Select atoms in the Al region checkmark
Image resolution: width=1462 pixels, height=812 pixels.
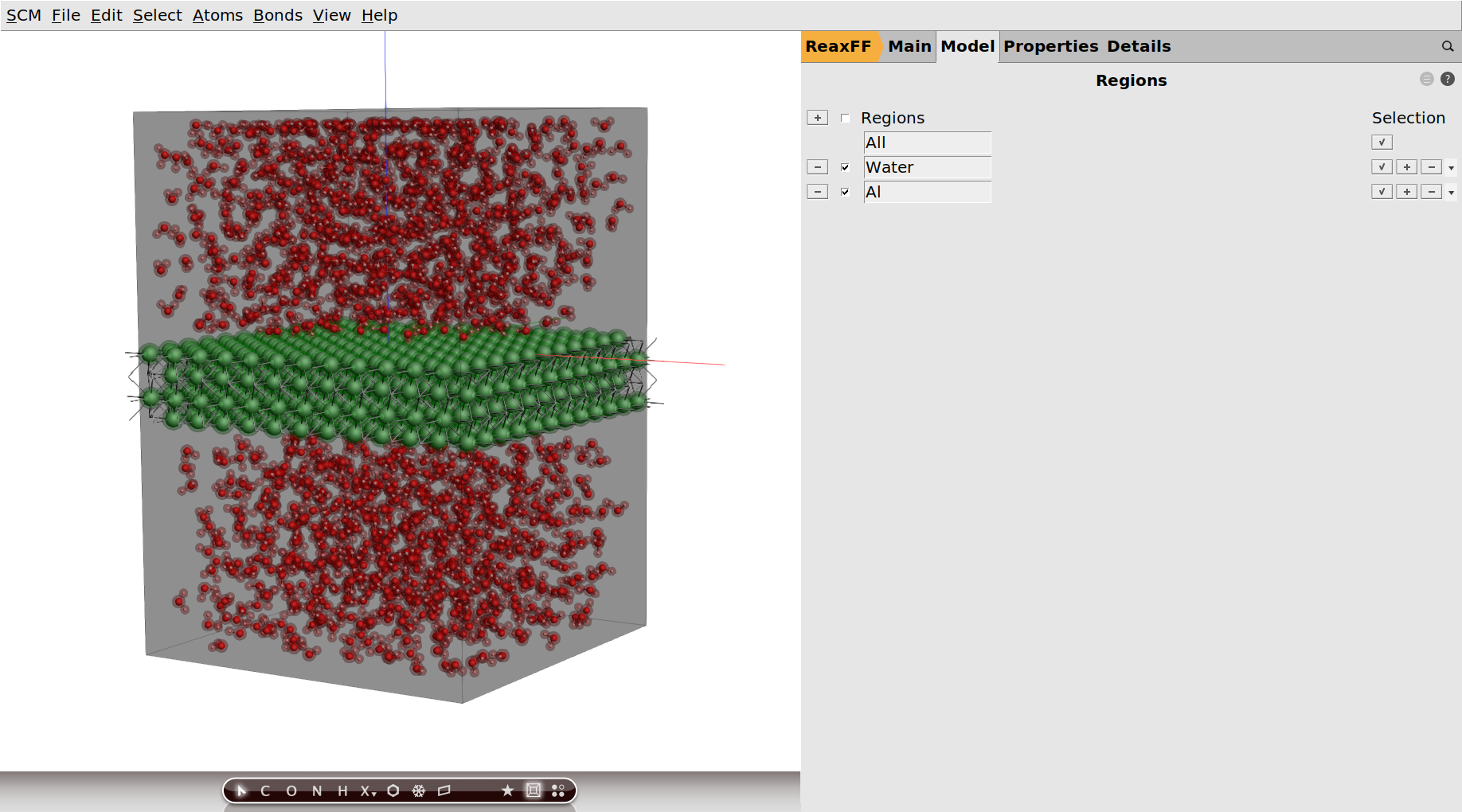pyautogui.click(x=1382, y=192)
